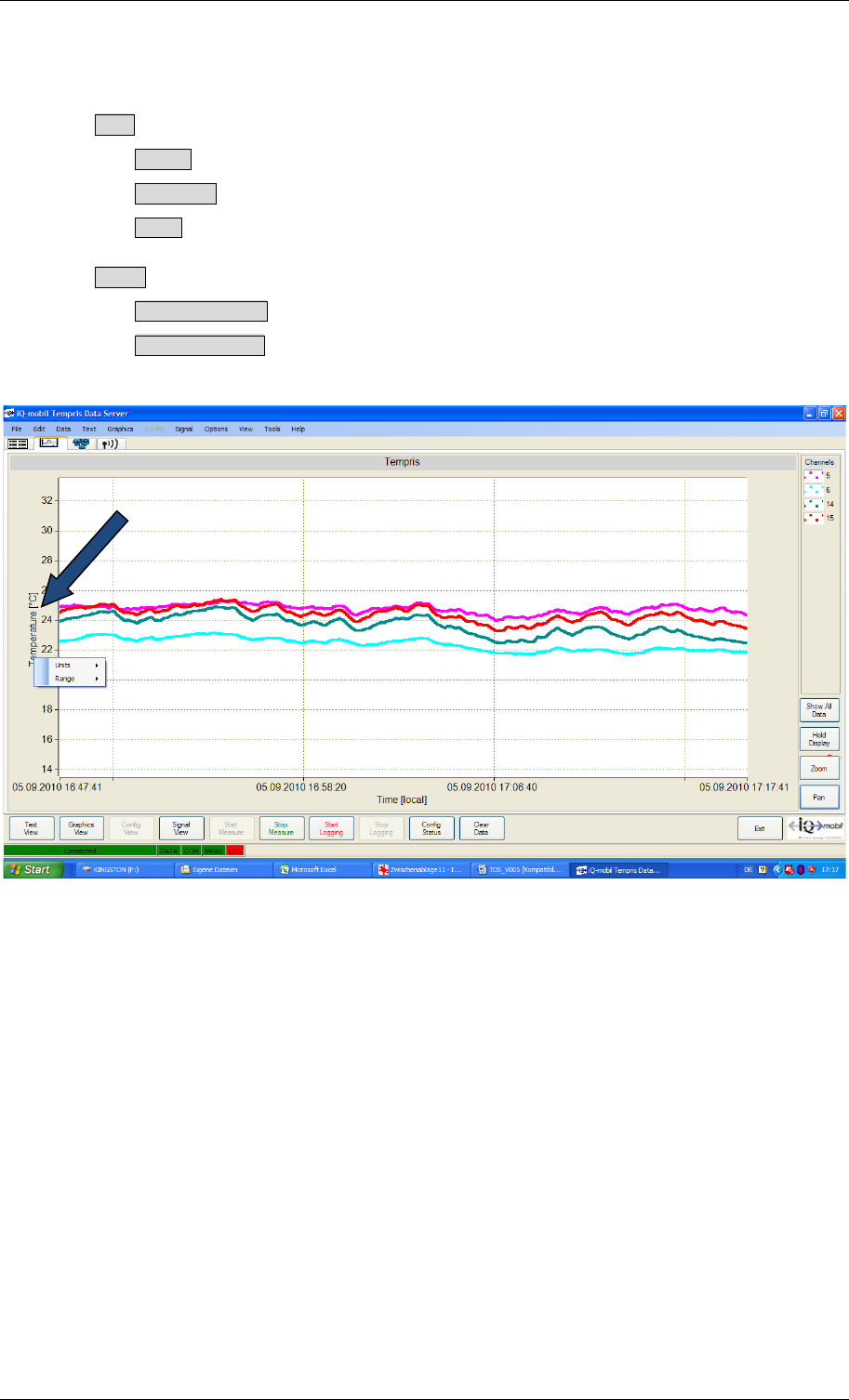Click the Time [local] axis label
The image size is (849, 1400).
click(402, 799)
